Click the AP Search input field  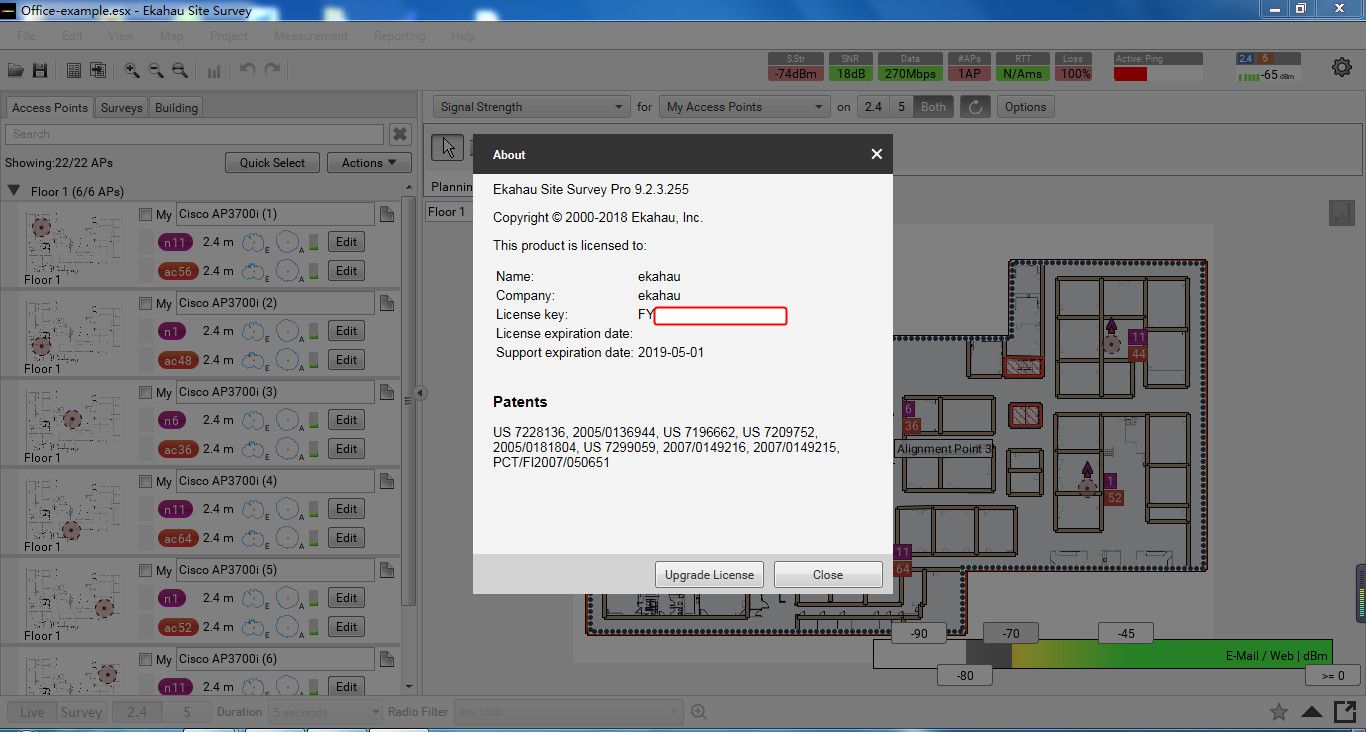tap(194, 134)
